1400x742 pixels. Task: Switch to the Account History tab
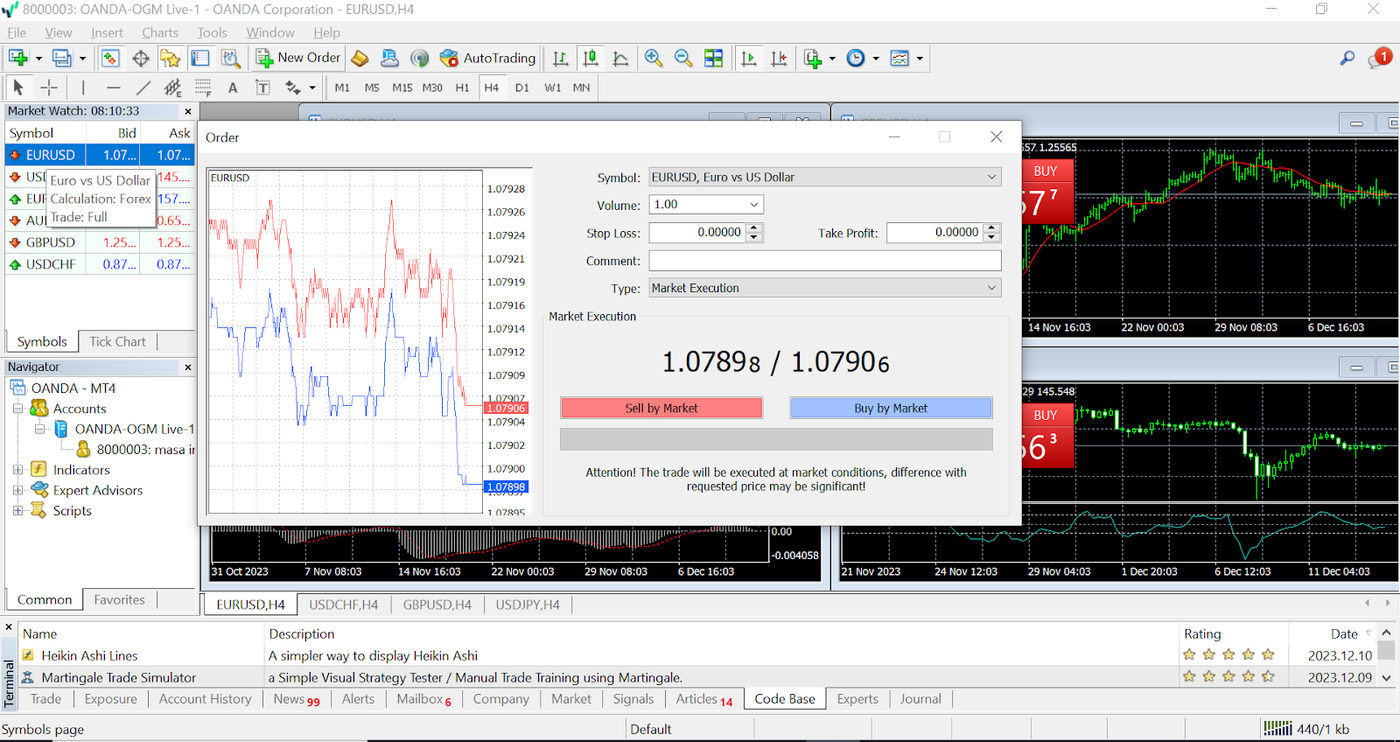[205, 699]
